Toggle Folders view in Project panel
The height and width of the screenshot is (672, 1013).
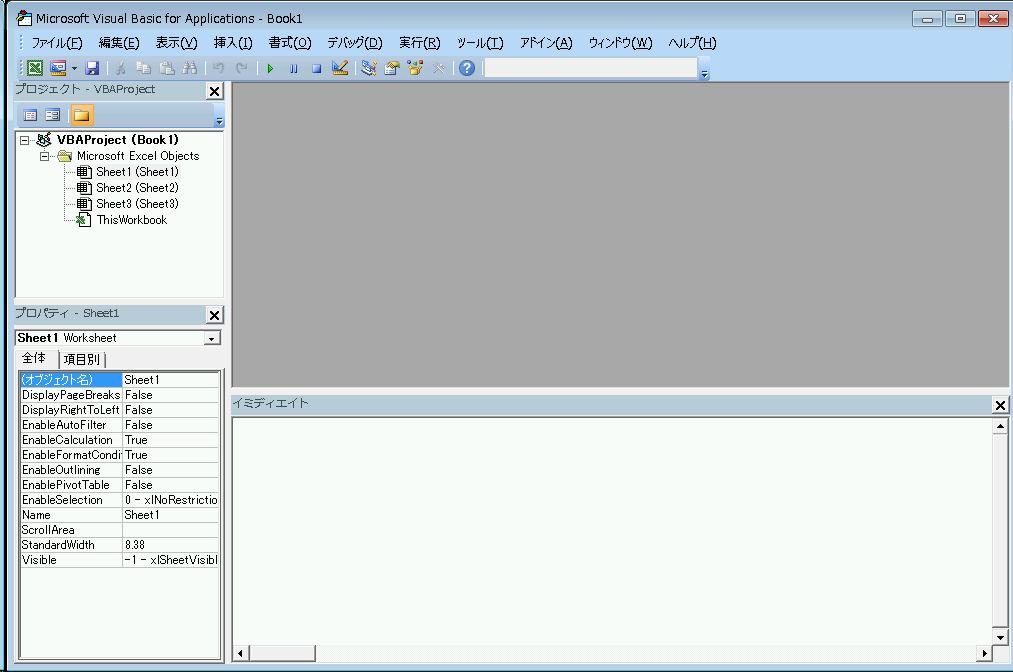(81, 115)
